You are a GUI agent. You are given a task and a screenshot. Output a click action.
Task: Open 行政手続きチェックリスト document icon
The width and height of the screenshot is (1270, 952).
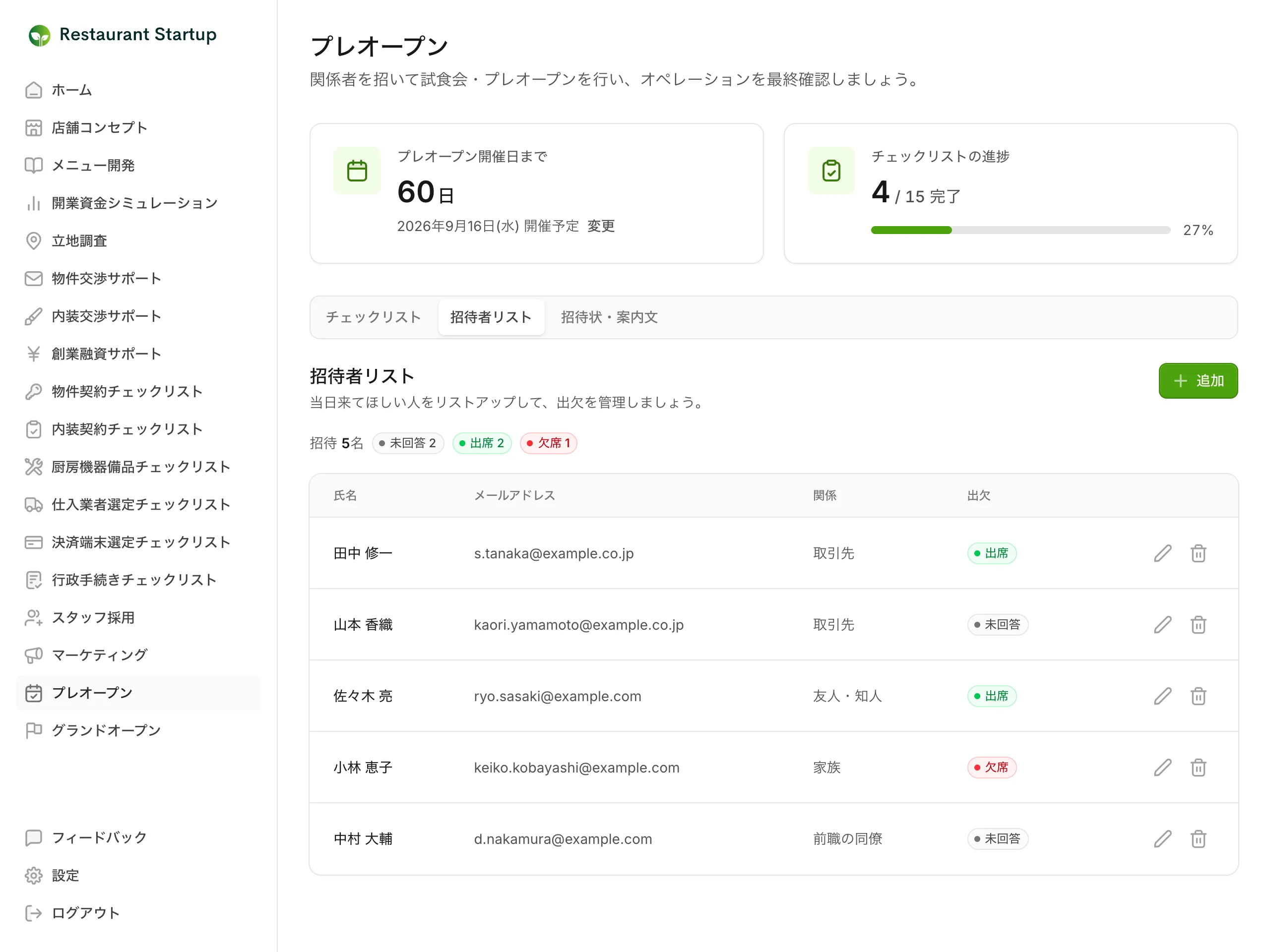point(34,580)
